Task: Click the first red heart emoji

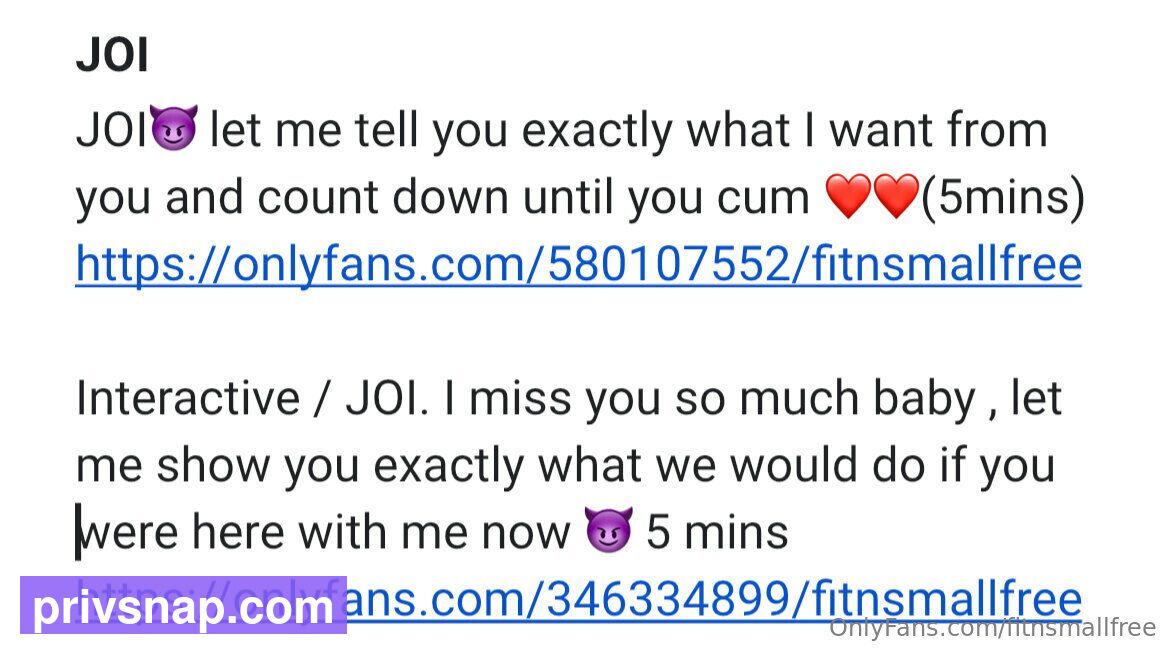Action: click(849, 196)
